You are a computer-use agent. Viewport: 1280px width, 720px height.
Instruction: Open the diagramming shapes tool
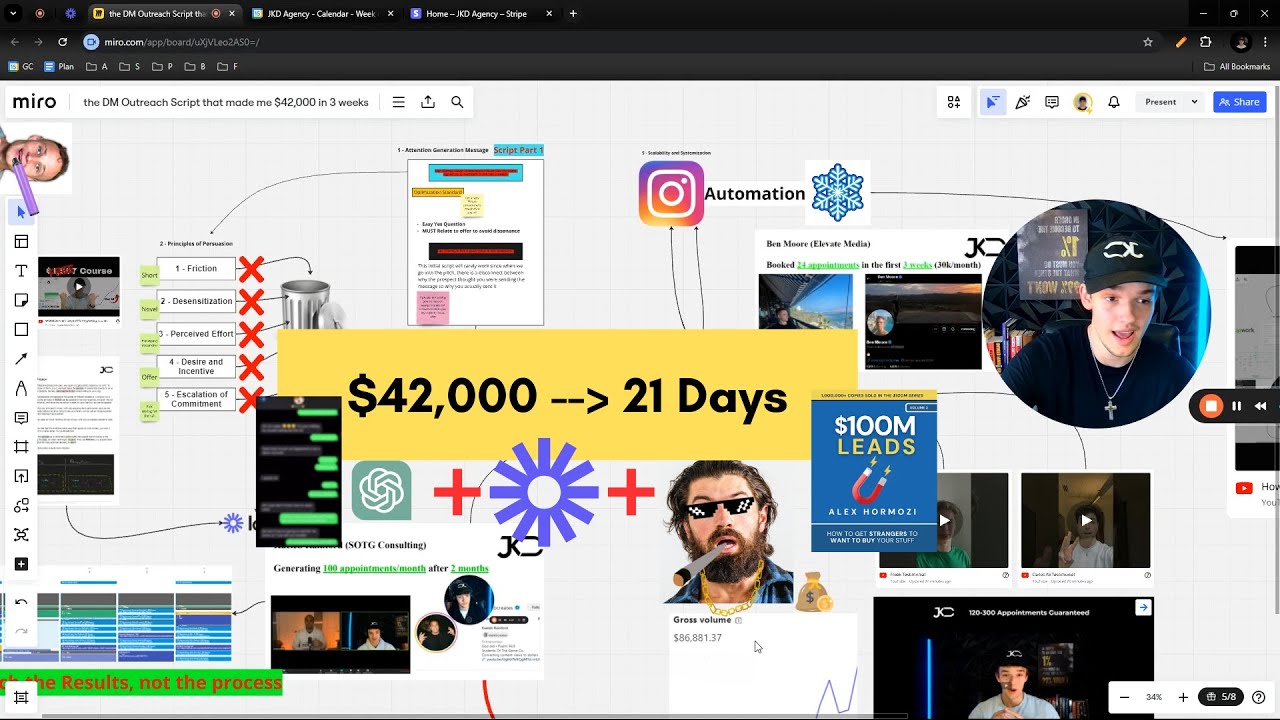[21, 505]
